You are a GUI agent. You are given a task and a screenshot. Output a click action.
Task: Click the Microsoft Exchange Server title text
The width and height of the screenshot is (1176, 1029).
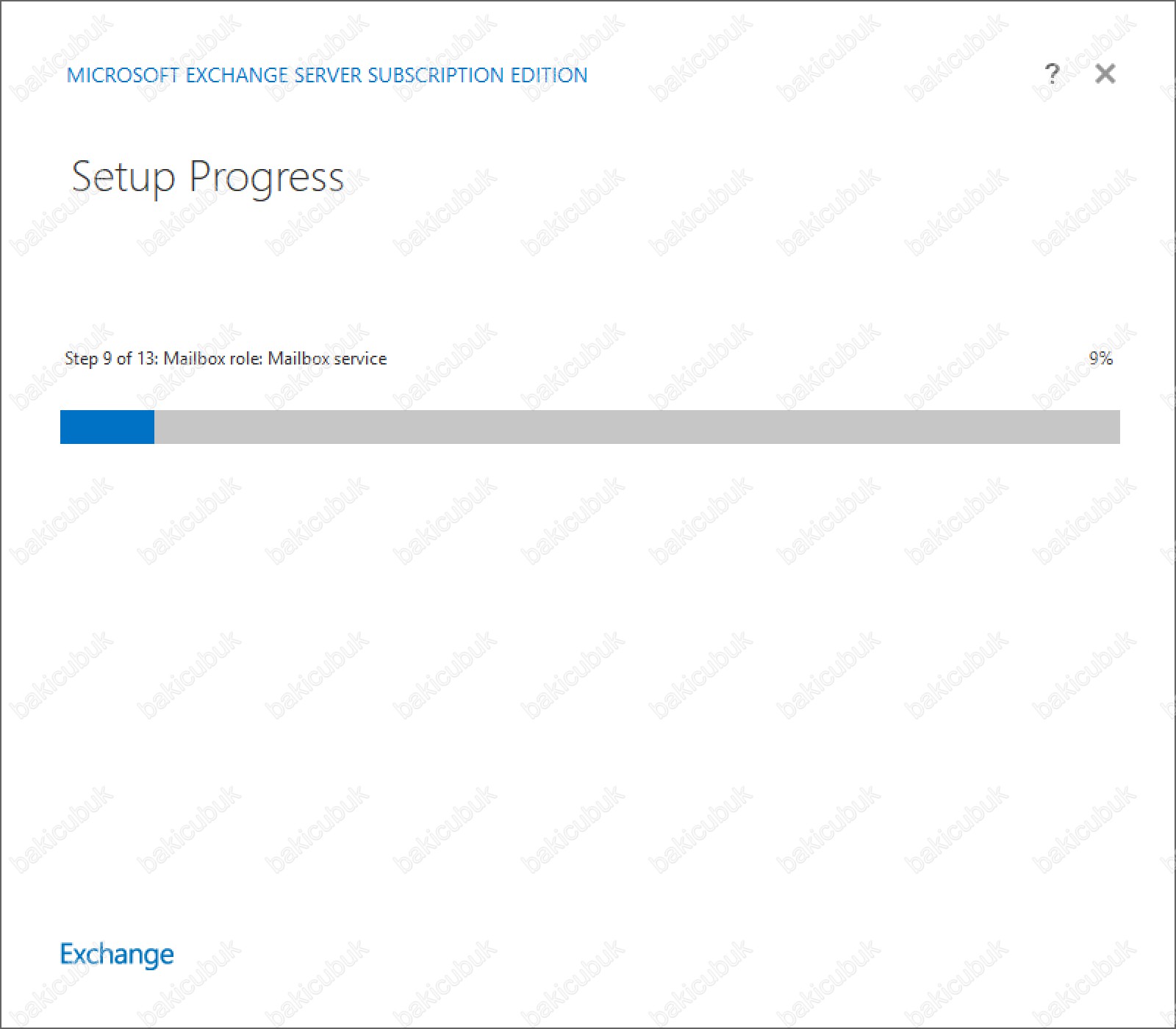327,75
